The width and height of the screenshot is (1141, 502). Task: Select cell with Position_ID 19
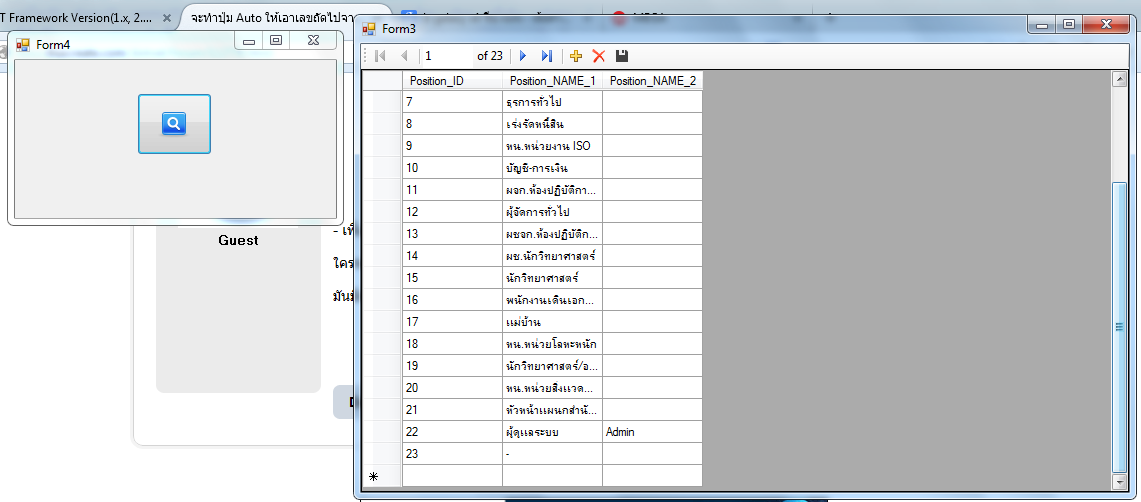click(x=452, y=365)
